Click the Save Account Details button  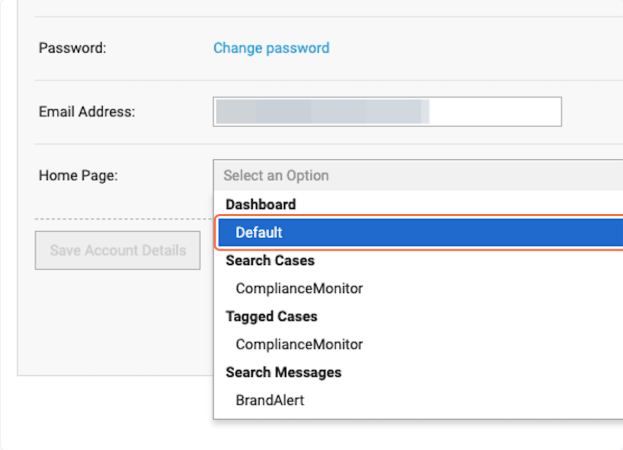click(118, 250)
